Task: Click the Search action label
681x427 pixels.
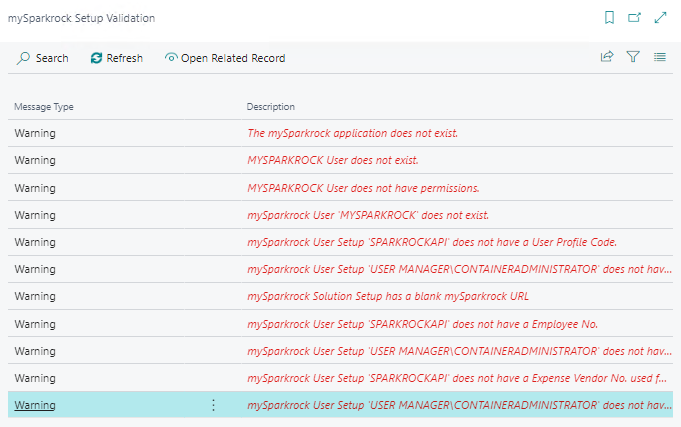Action: point(52,58)
